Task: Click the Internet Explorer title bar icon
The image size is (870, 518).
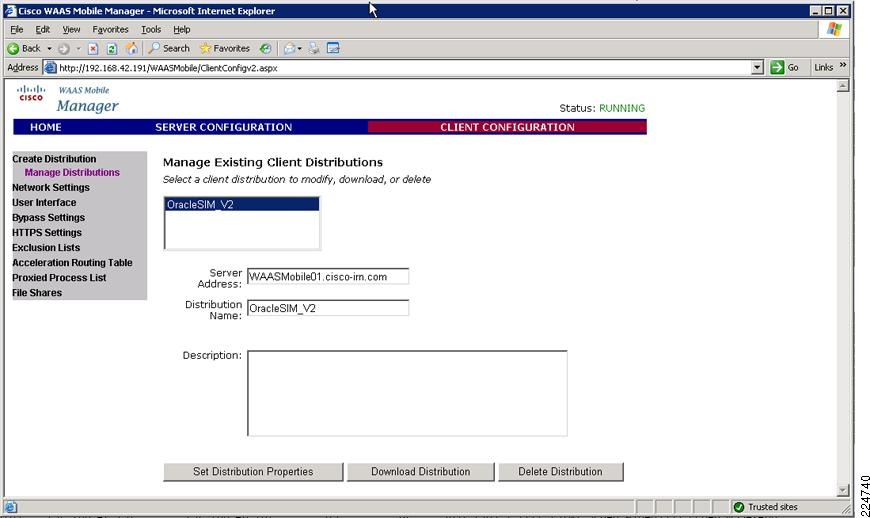Action: 10,11
